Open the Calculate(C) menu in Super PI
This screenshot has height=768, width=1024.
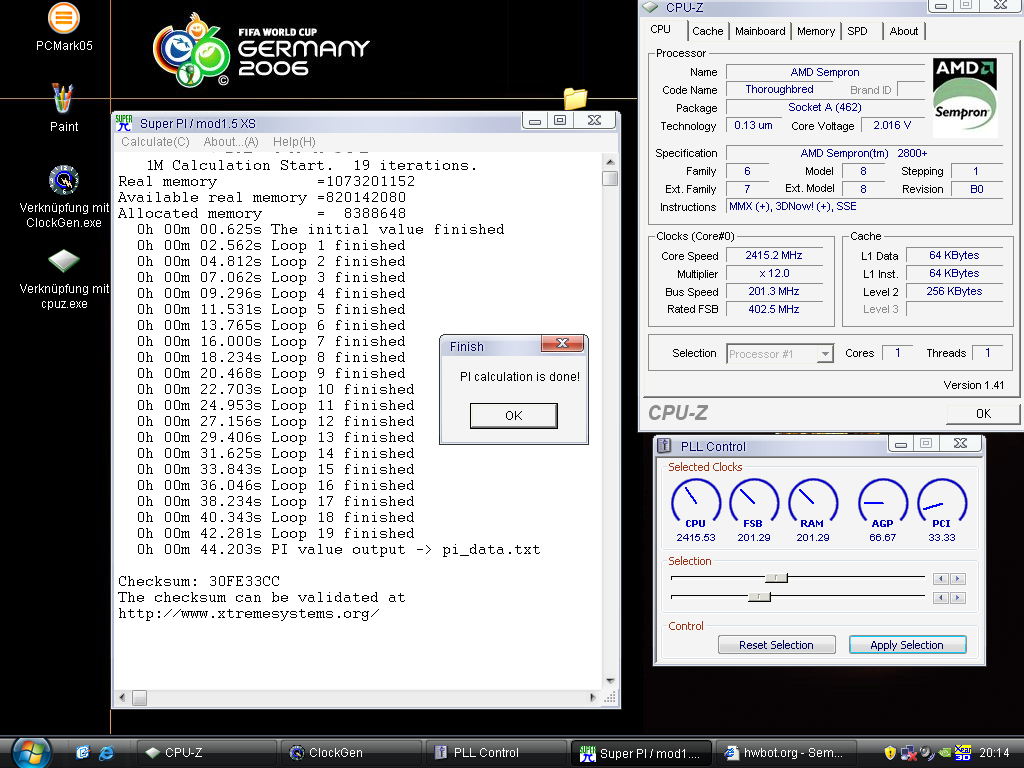click(x=155, y=142)
